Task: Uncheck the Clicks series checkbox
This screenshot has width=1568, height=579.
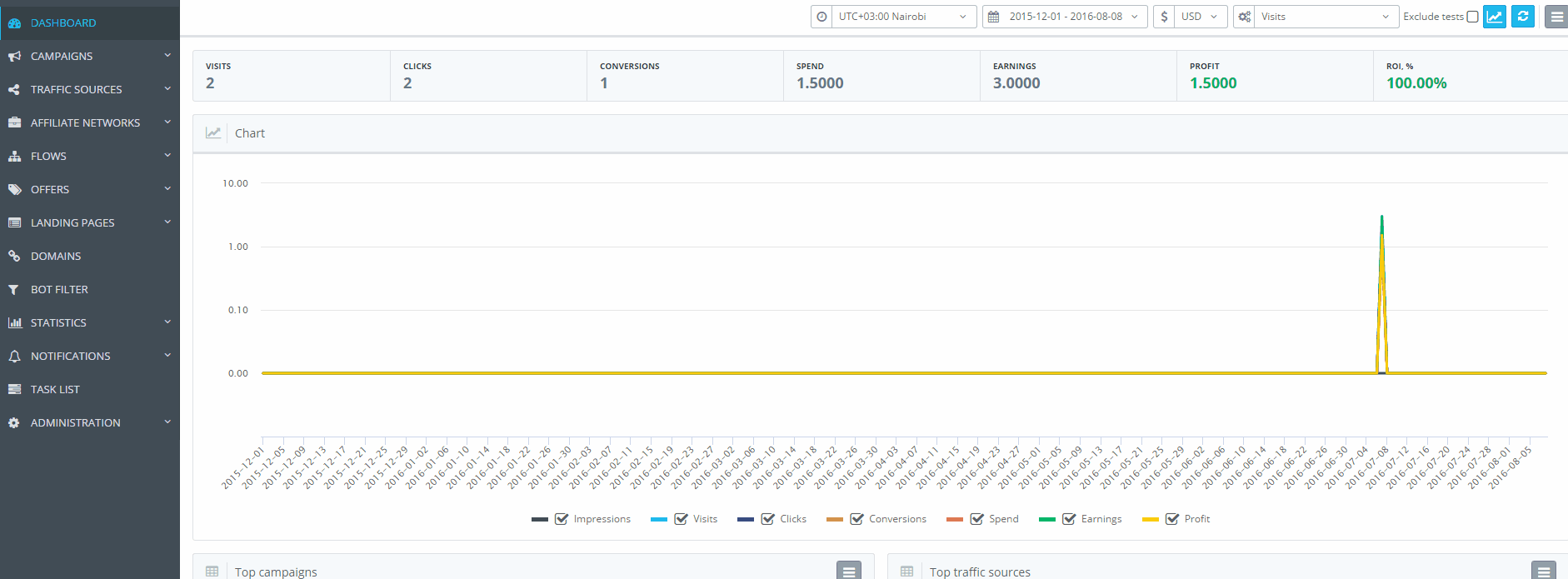Action: pyautogui.click(x=768, y=519)
